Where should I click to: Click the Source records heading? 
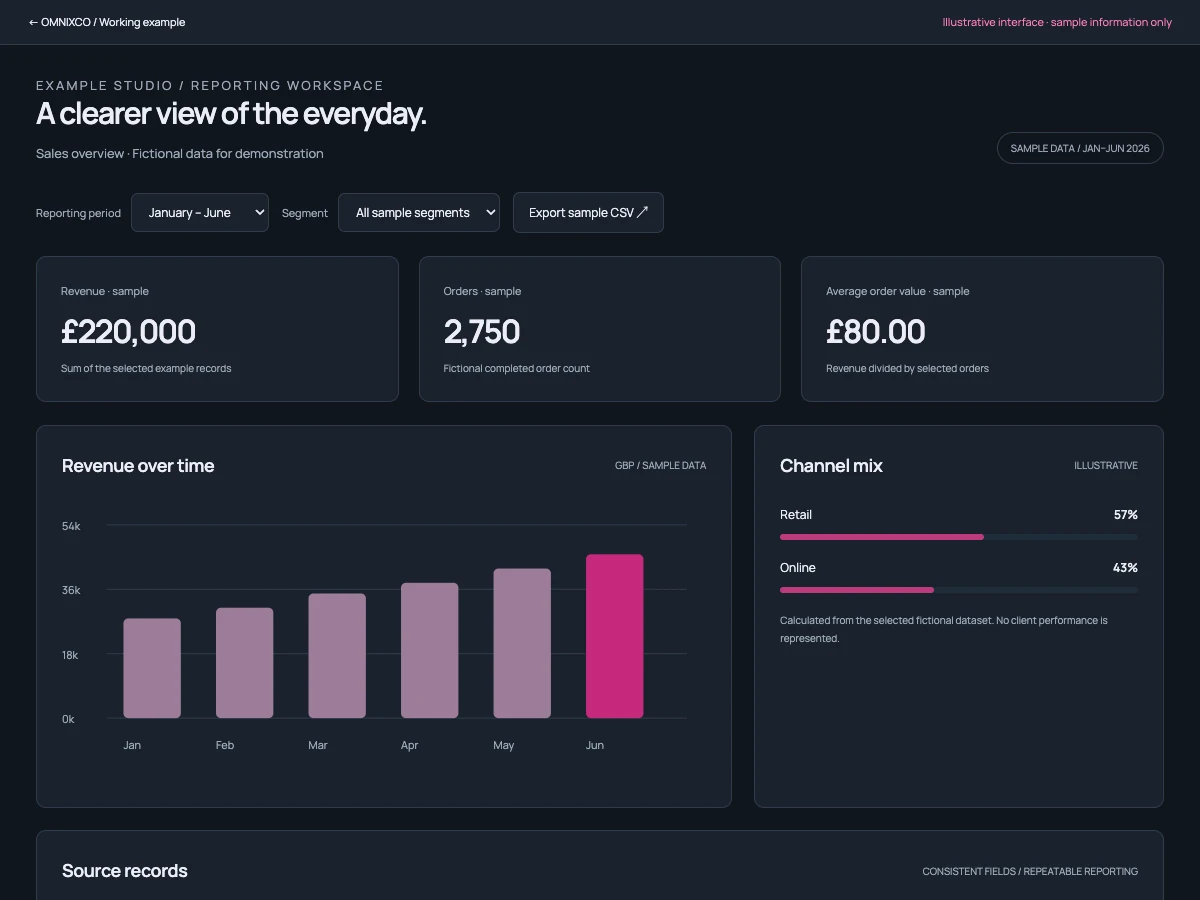(x=125, y=871)
